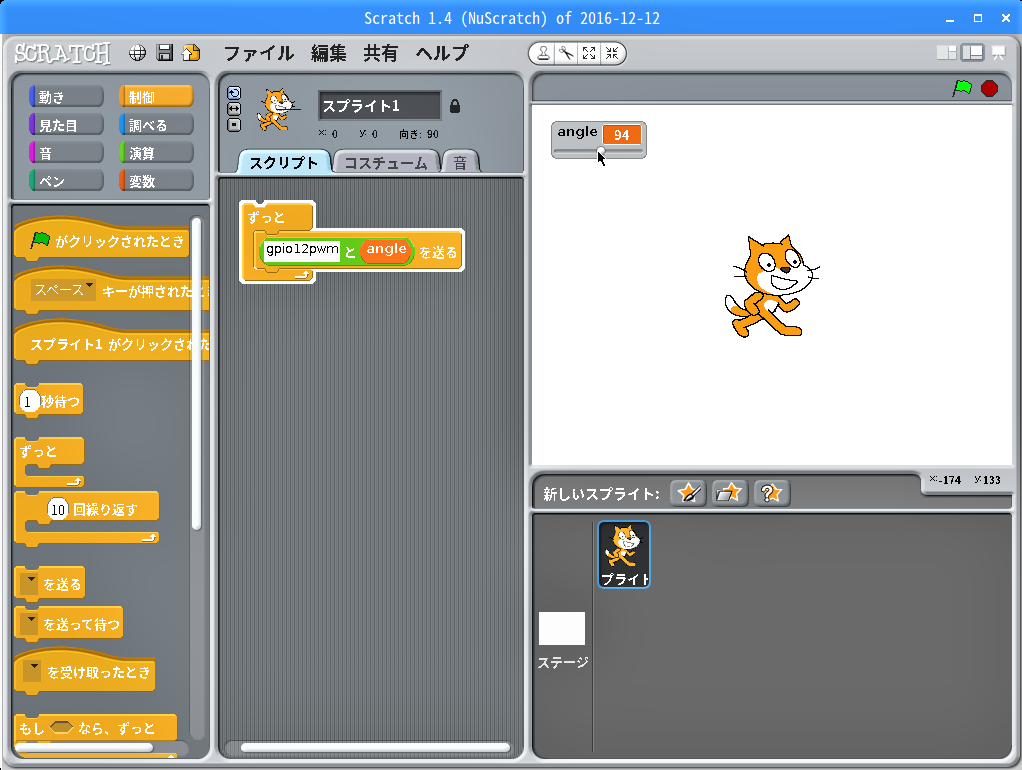Select the 見た目 block category

point(66,125)
